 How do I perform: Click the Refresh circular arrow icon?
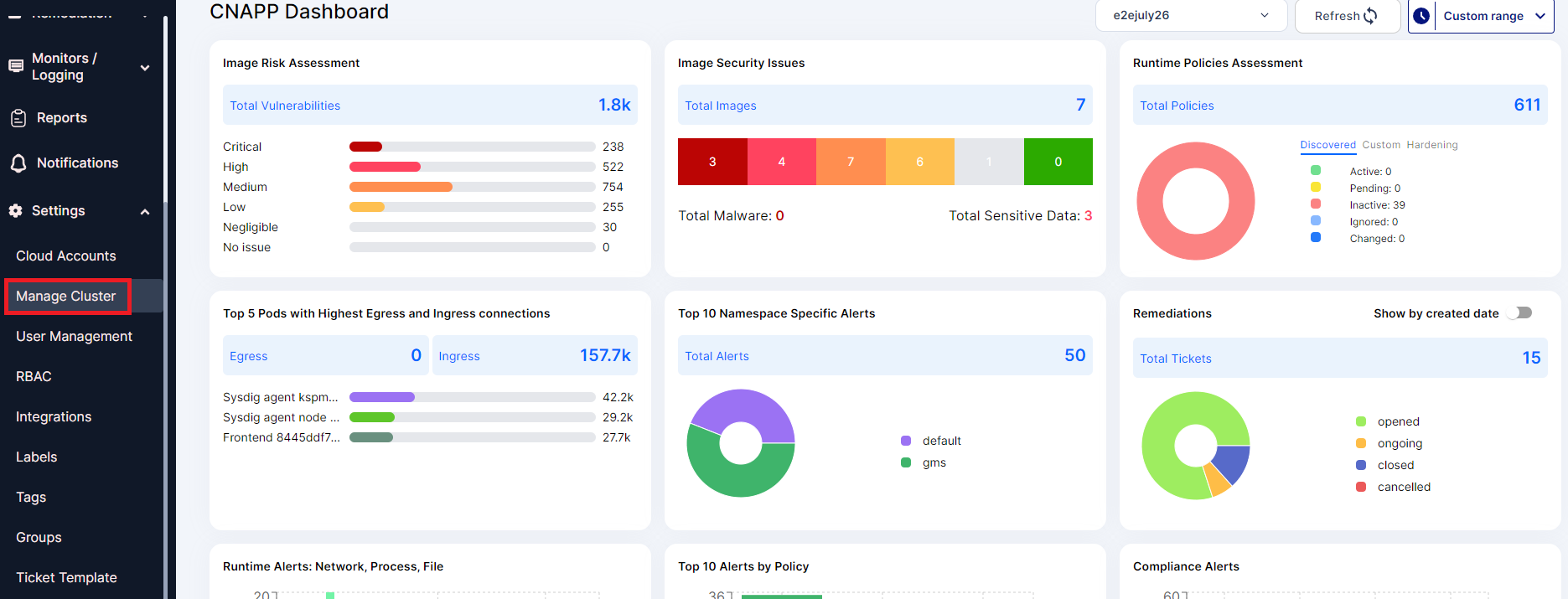pyautogui.click(x=1370, y=16)
